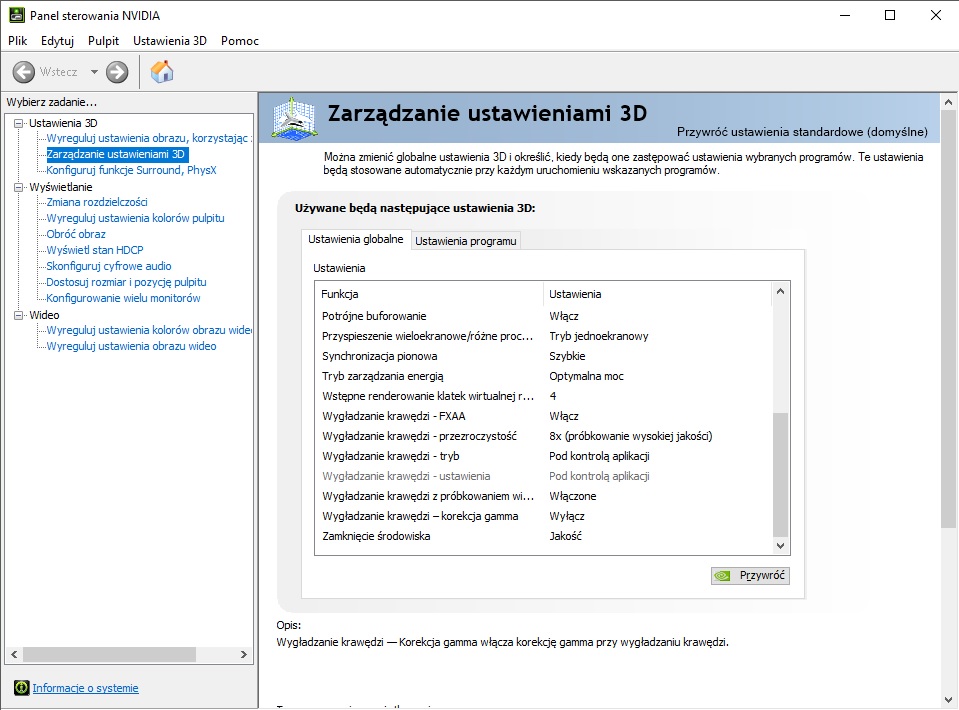Select Synchronizacja pionowa row

pos(544,356)
